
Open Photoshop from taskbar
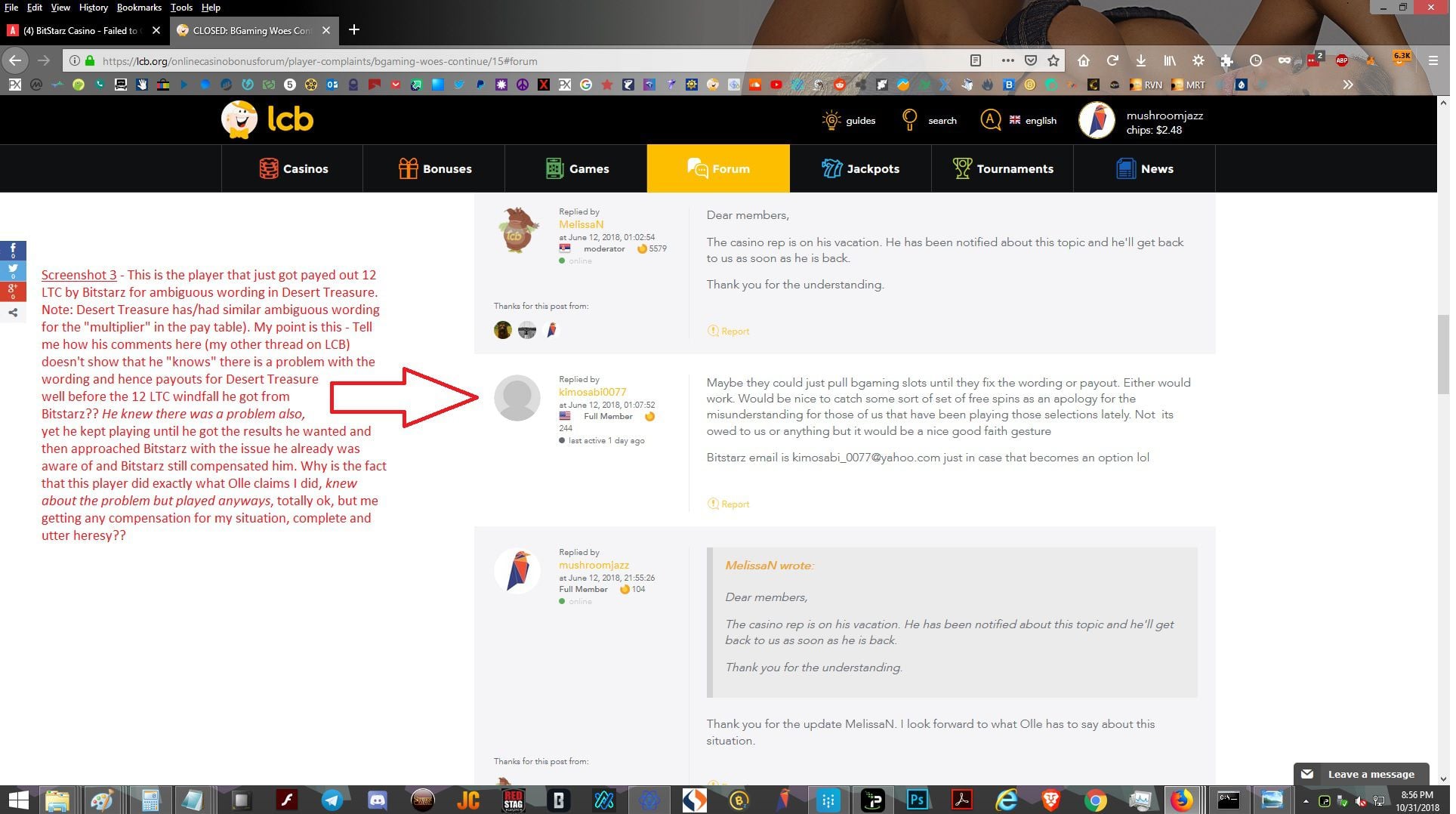coord(917,800)
